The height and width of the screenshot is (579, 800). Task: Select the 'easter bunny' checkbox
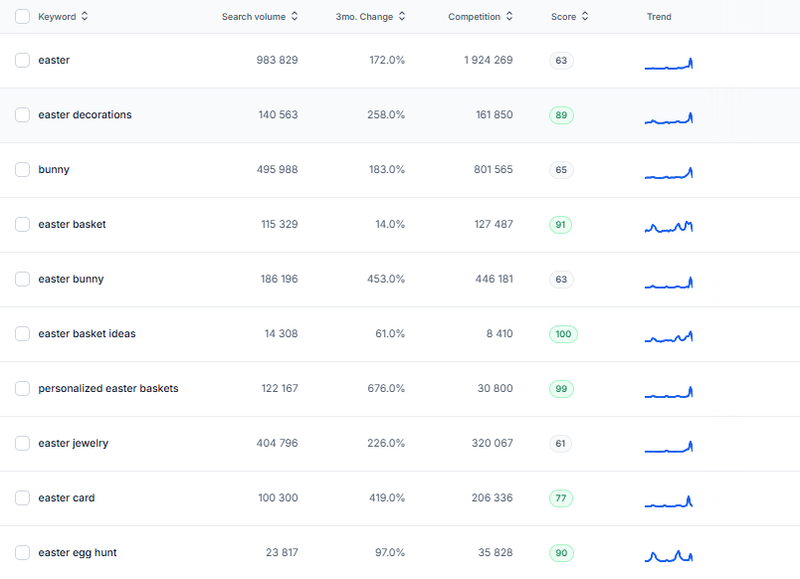[22, 279]
